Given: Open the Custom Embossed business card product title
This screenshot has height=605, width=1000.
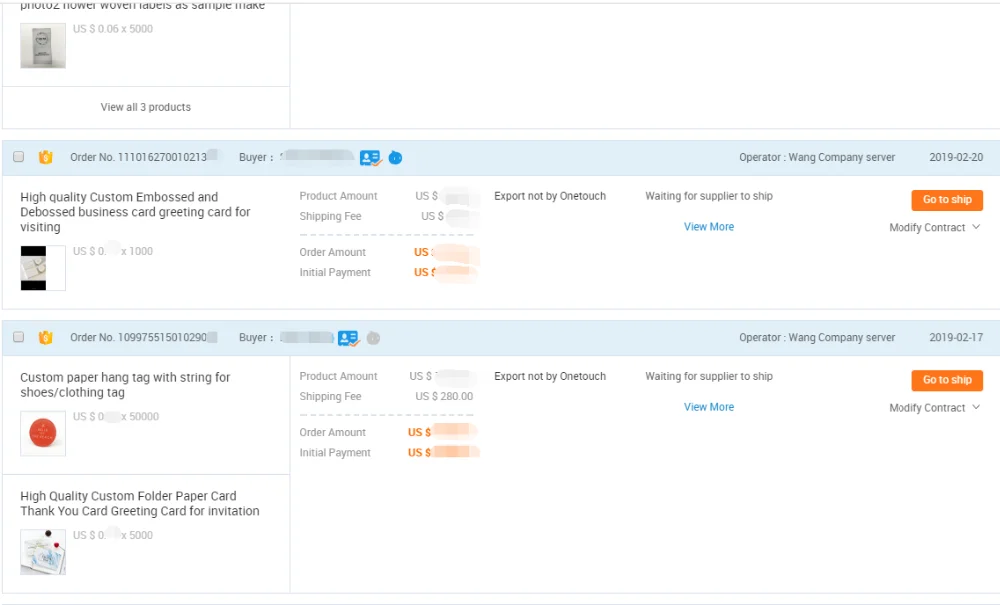Looking at the screenshot, I should [x=135, y=212].
